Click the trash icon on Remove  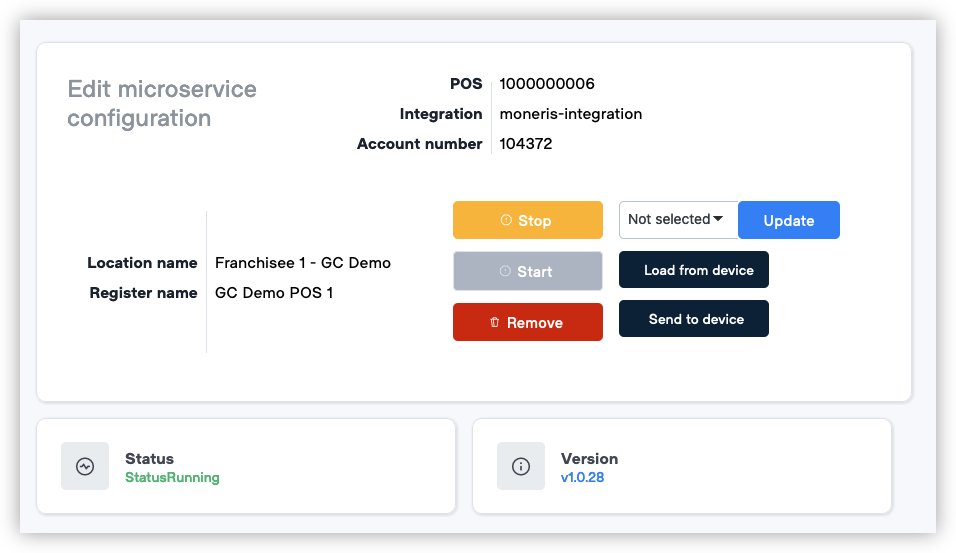point(494,322)
